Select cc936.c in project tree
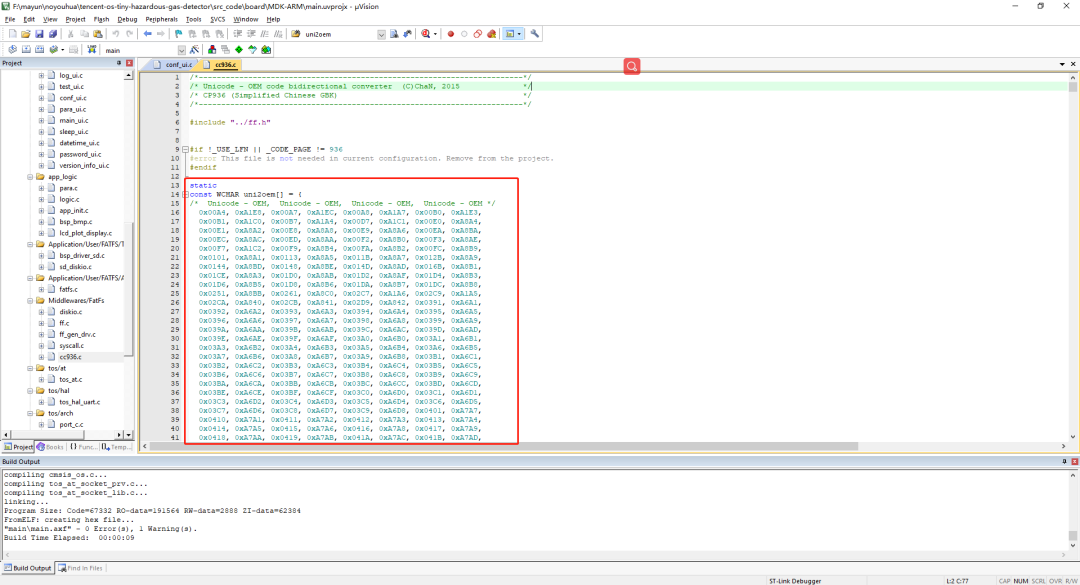Viewport: 1080px width, 585px height. [70, 357]
